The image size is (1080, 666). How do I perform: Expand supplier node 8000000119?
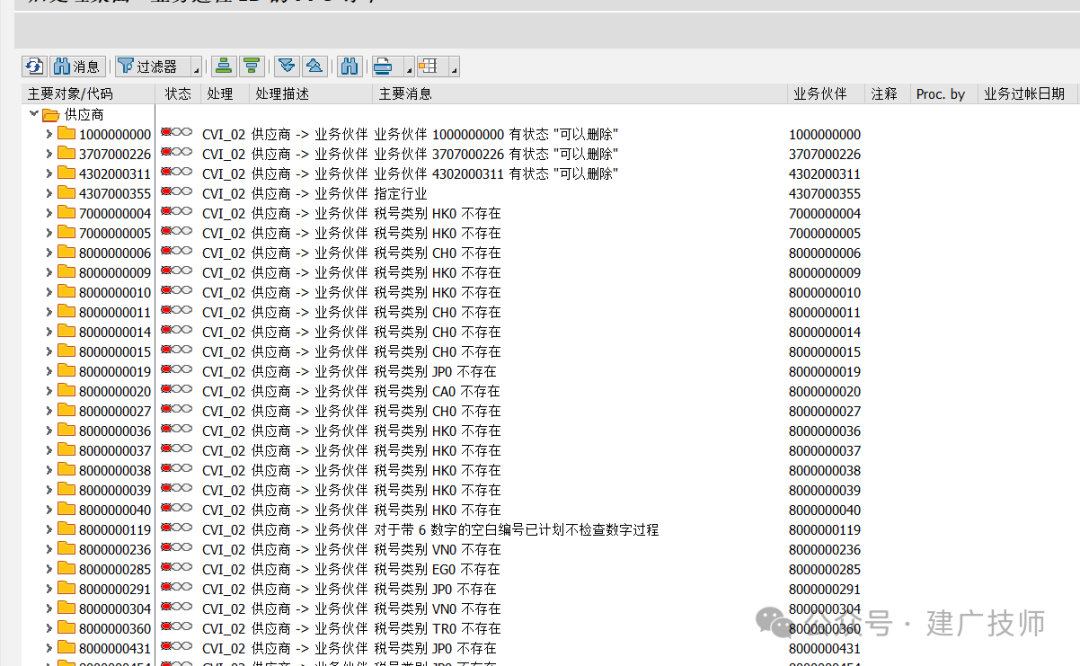pos(48,530)
